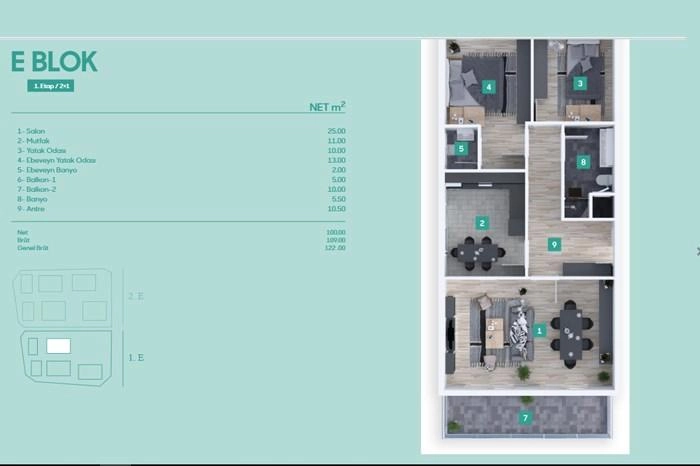Click the '1. Etap / 2+1' badge
The image size is (700, 466).
tap(50, 86)
